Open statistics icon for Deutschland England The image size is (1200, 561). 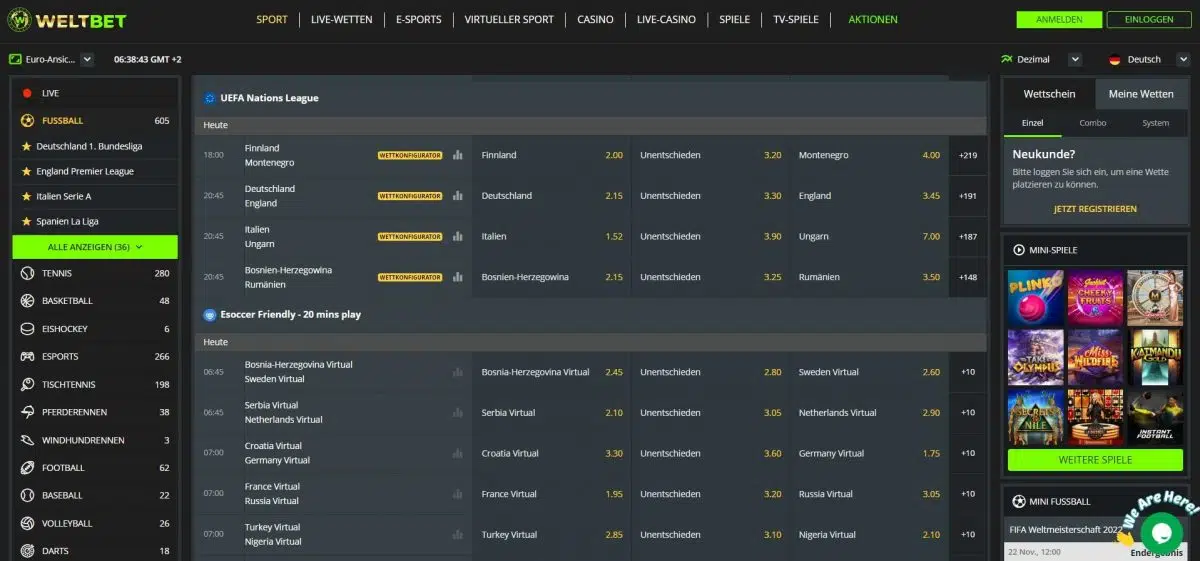pyautogui.click(x=458, y=196)
